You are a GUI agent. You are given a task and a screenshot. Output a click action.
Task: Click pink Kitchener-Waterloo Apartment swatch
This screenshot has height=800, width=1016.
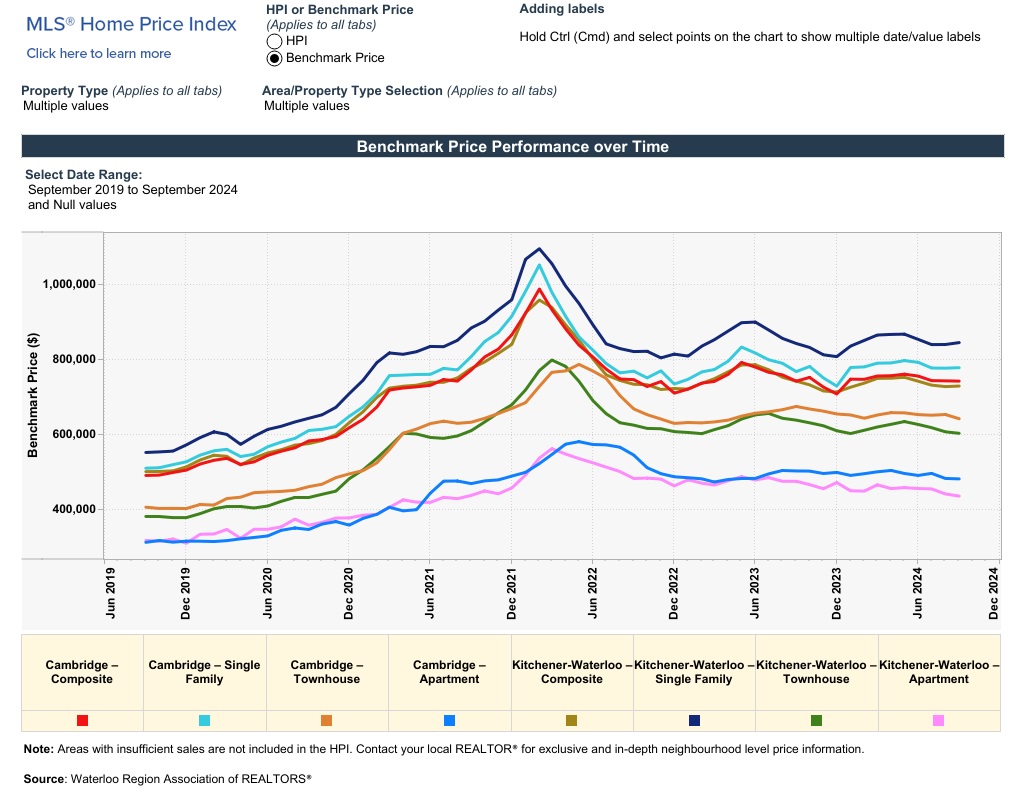[938, 720]
